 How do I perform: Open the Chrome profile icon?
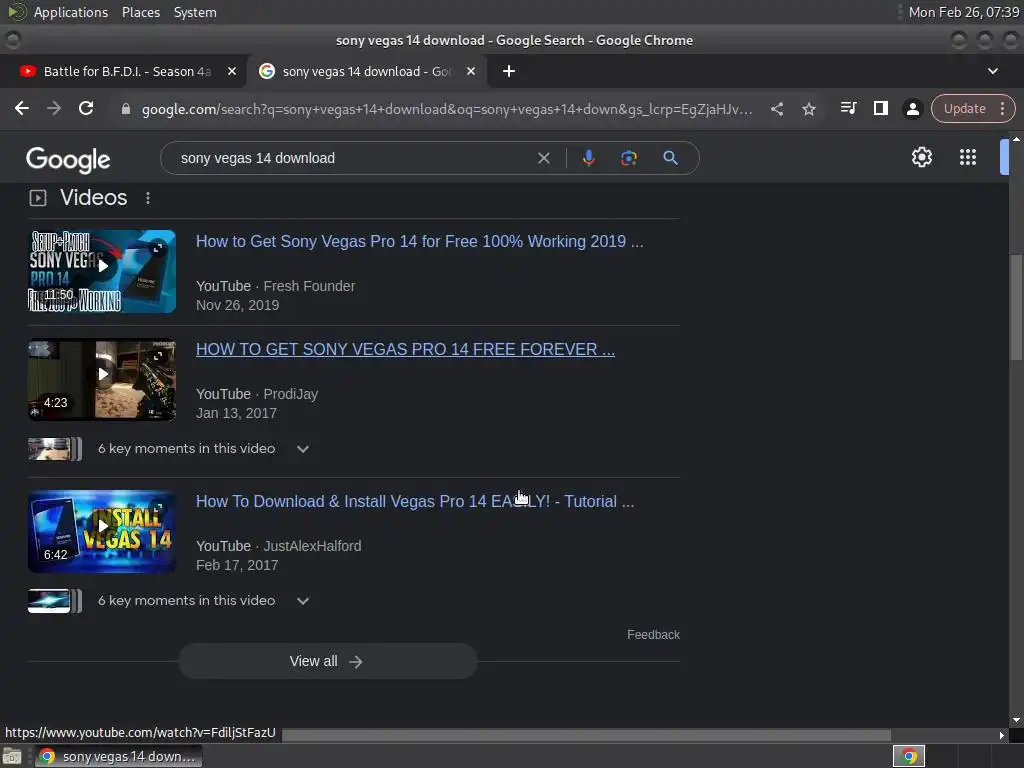point(912,108)
